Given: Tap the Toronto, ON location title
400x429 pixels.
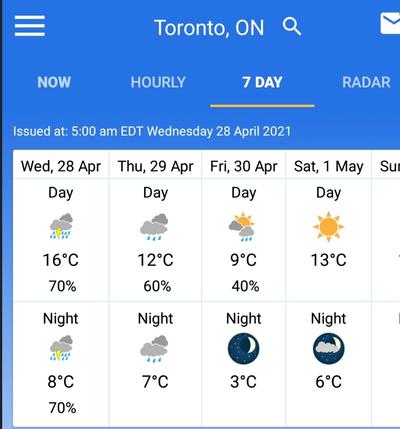Looking at the screenshot, I should pos(209,28).
